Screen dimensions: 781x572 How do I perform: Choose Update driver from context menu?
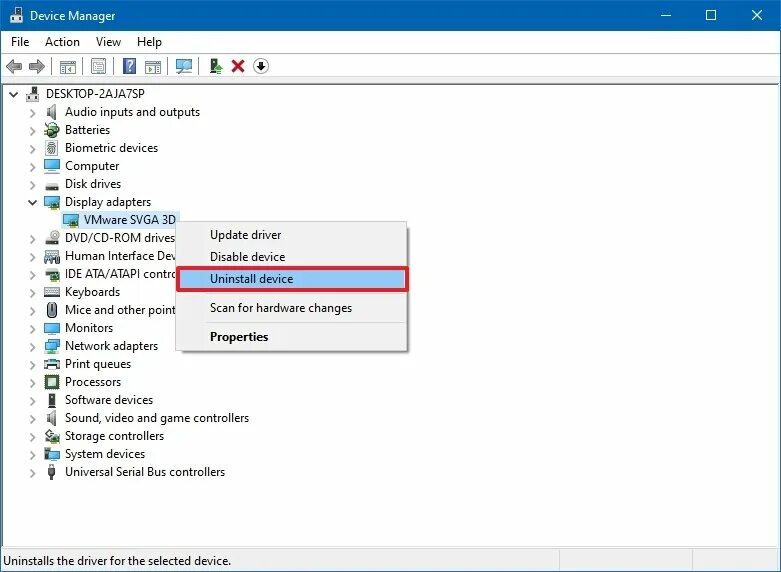[x=292, y=235]
